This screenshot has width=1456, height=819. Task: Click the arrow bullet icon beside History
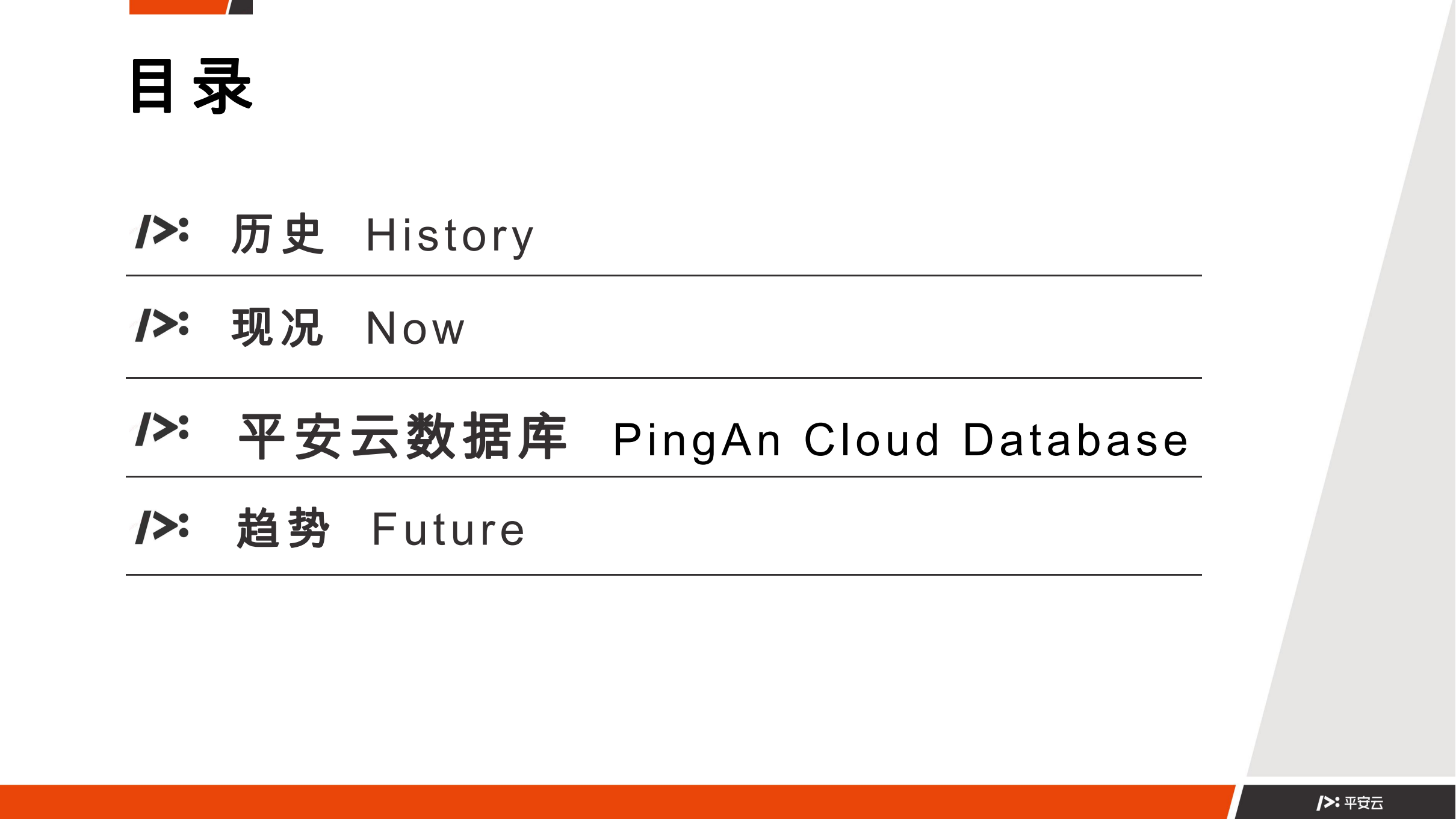162,231
